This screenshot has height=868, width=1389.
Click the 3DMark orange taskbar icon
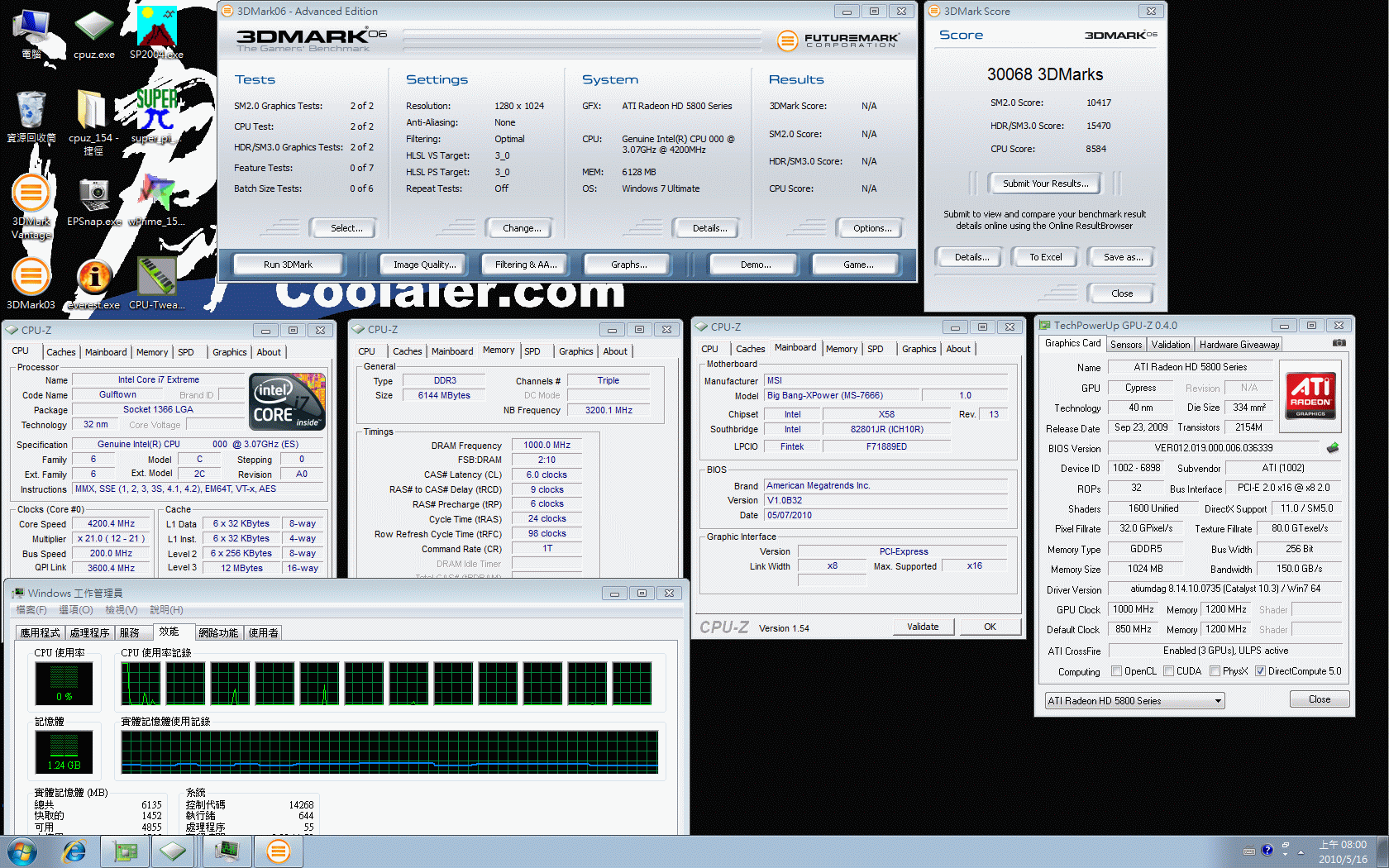(x=279, y=851)
